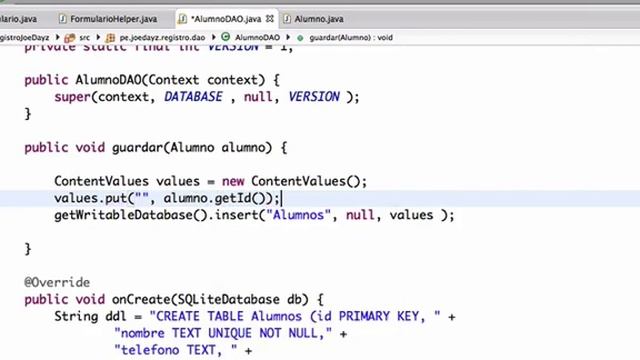This screenshot has width=640, height=360.
Task: Click the '@Override' annotation
Action: coord(57,282)
